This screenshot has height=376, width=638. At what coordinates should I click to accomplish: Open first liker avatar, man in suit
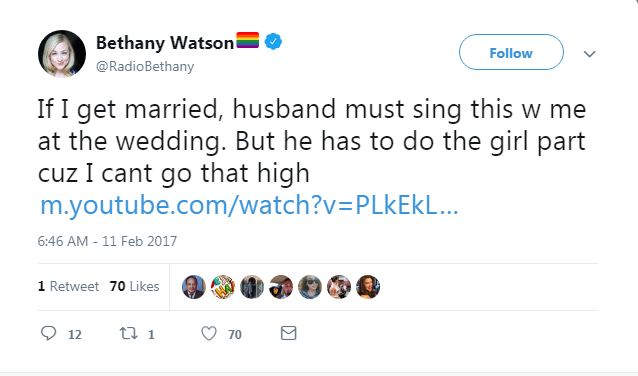[193, 287]
